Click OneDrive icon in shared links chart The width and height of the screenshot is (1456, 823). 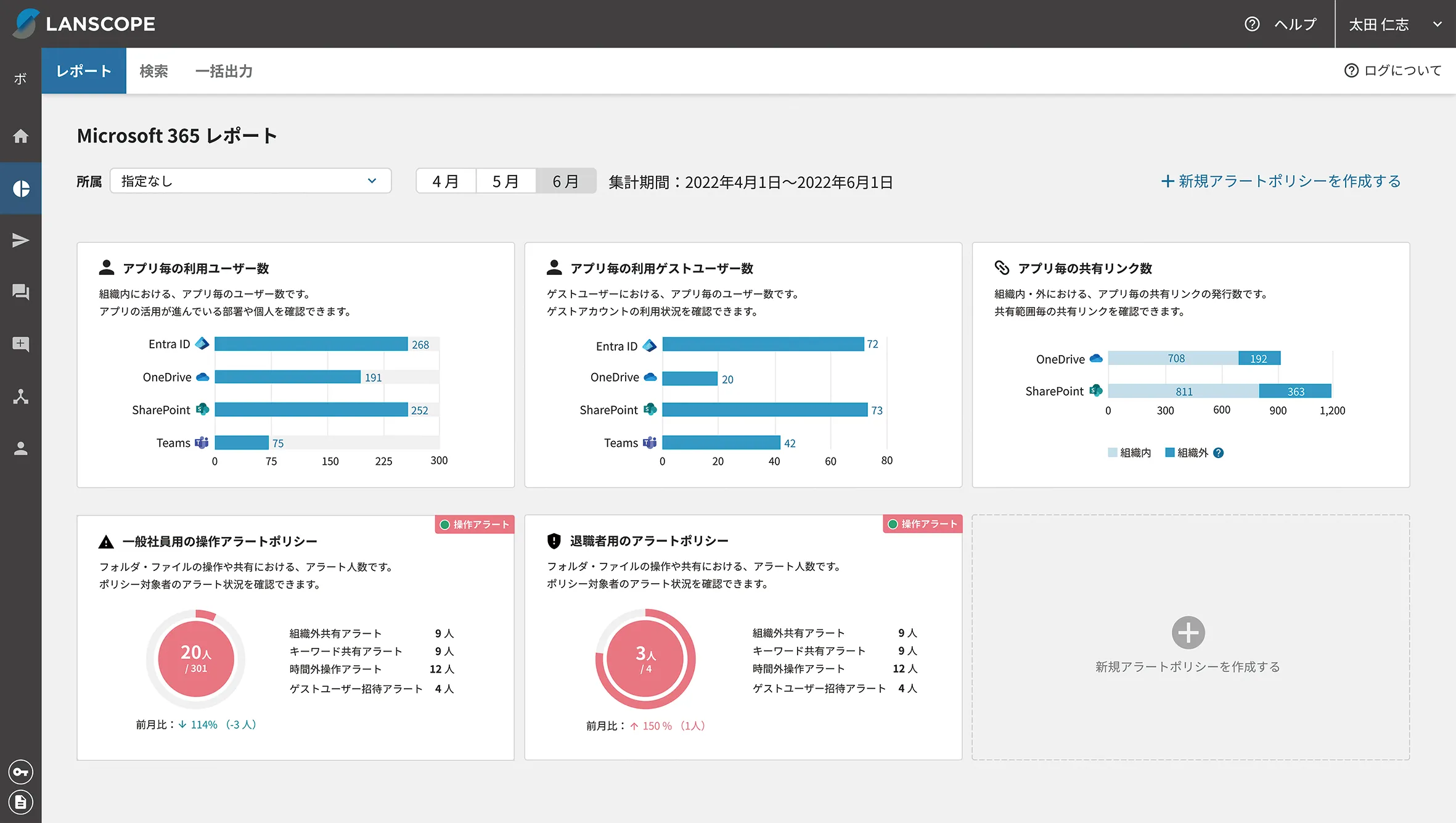point(1096,358)
